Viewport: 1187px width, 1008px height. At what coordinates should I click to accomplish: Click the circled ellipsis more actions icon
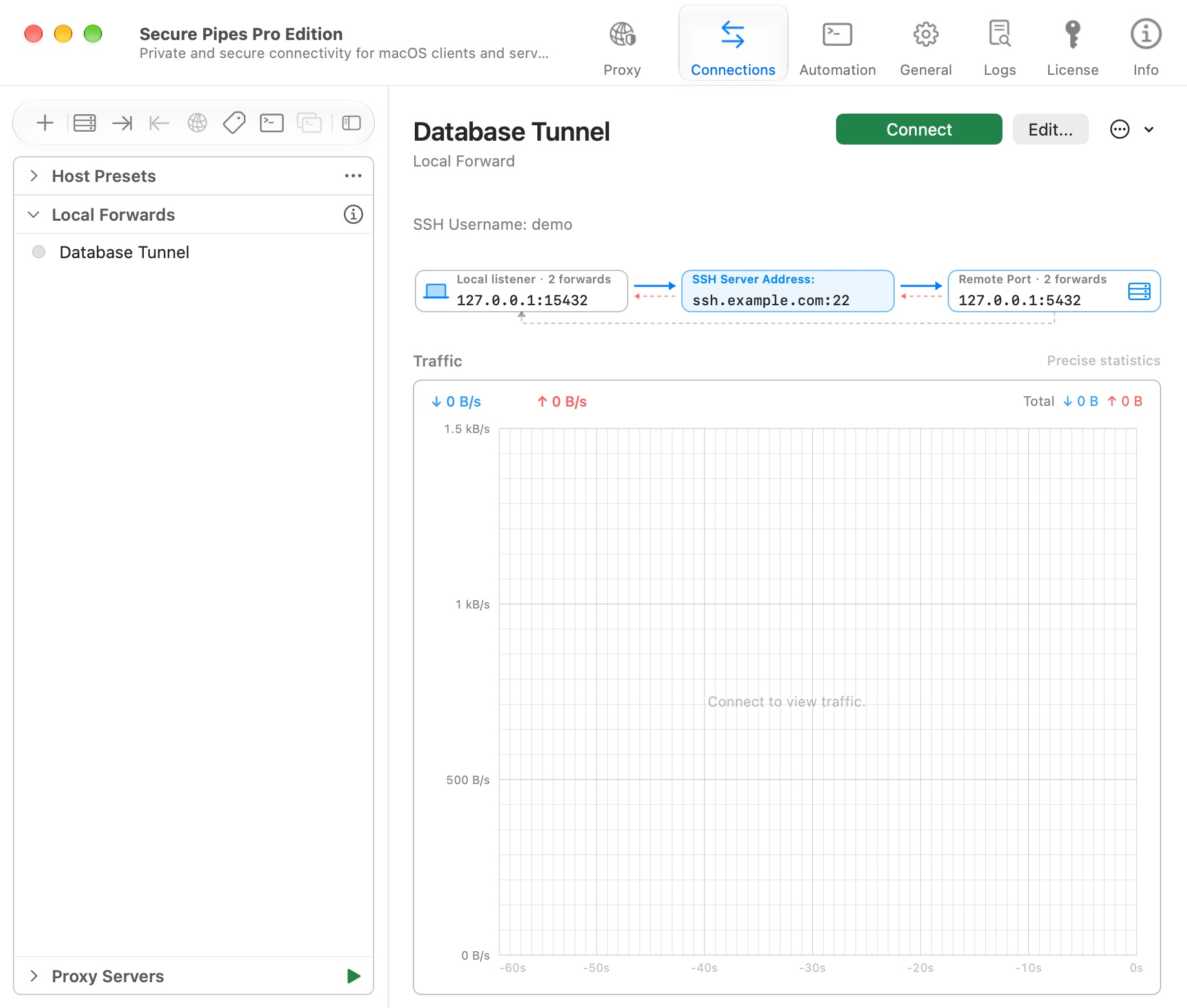click(1120, 129)
